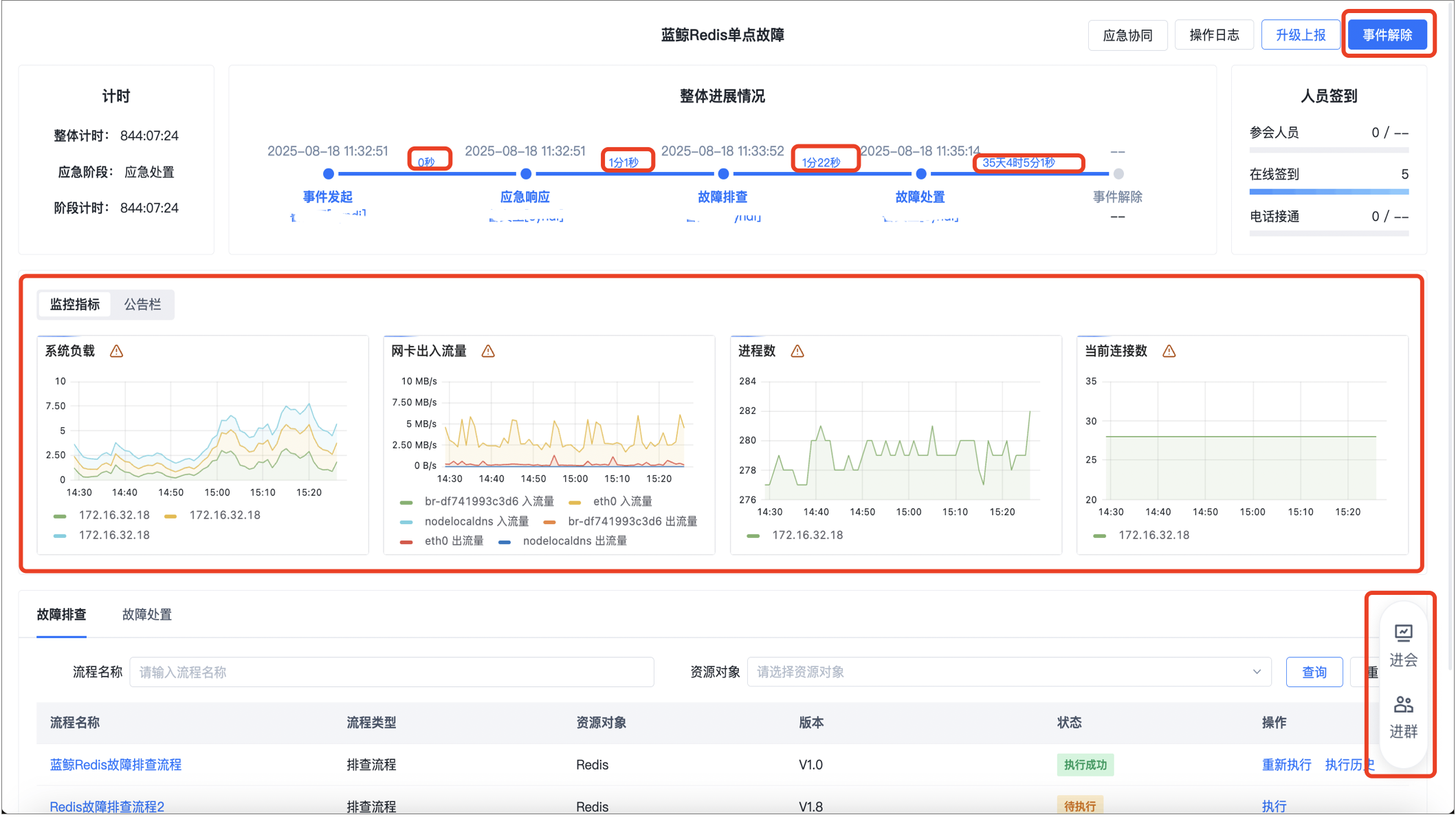Open the 操作日志 button
The image size is (1456, 817).
(1213, 35)
